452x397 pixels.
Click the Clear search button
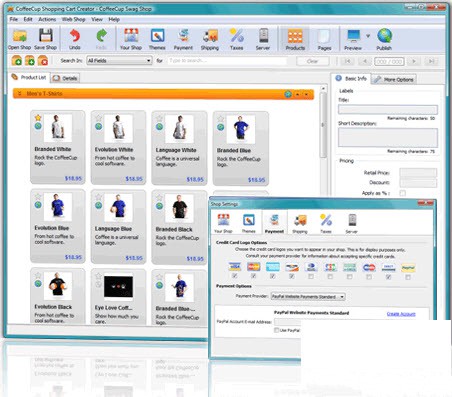click(312, 61)
